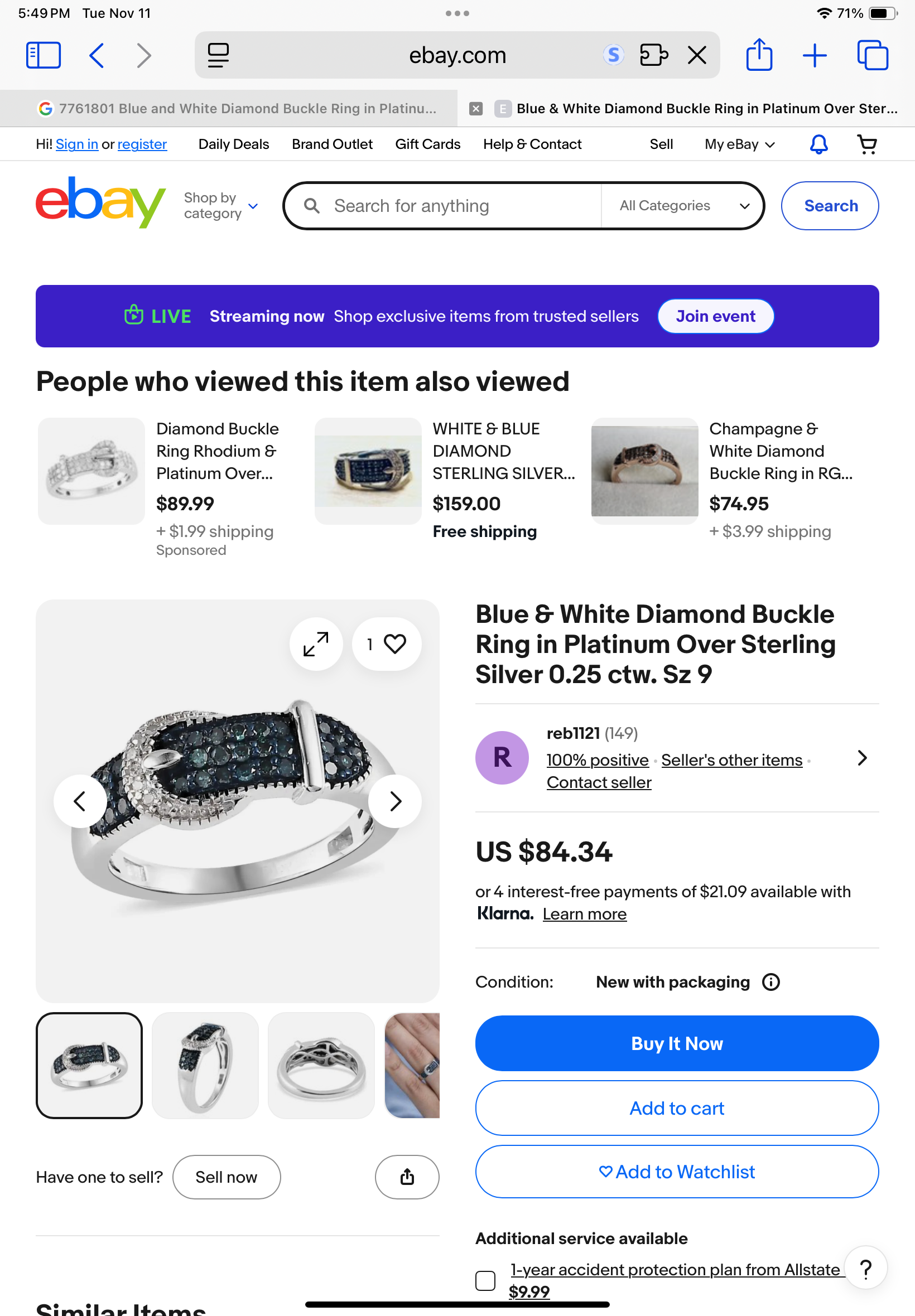The height and width of the screenshot is (1316, 915).
Task: Show the previous product image
Action: [80, 801]
